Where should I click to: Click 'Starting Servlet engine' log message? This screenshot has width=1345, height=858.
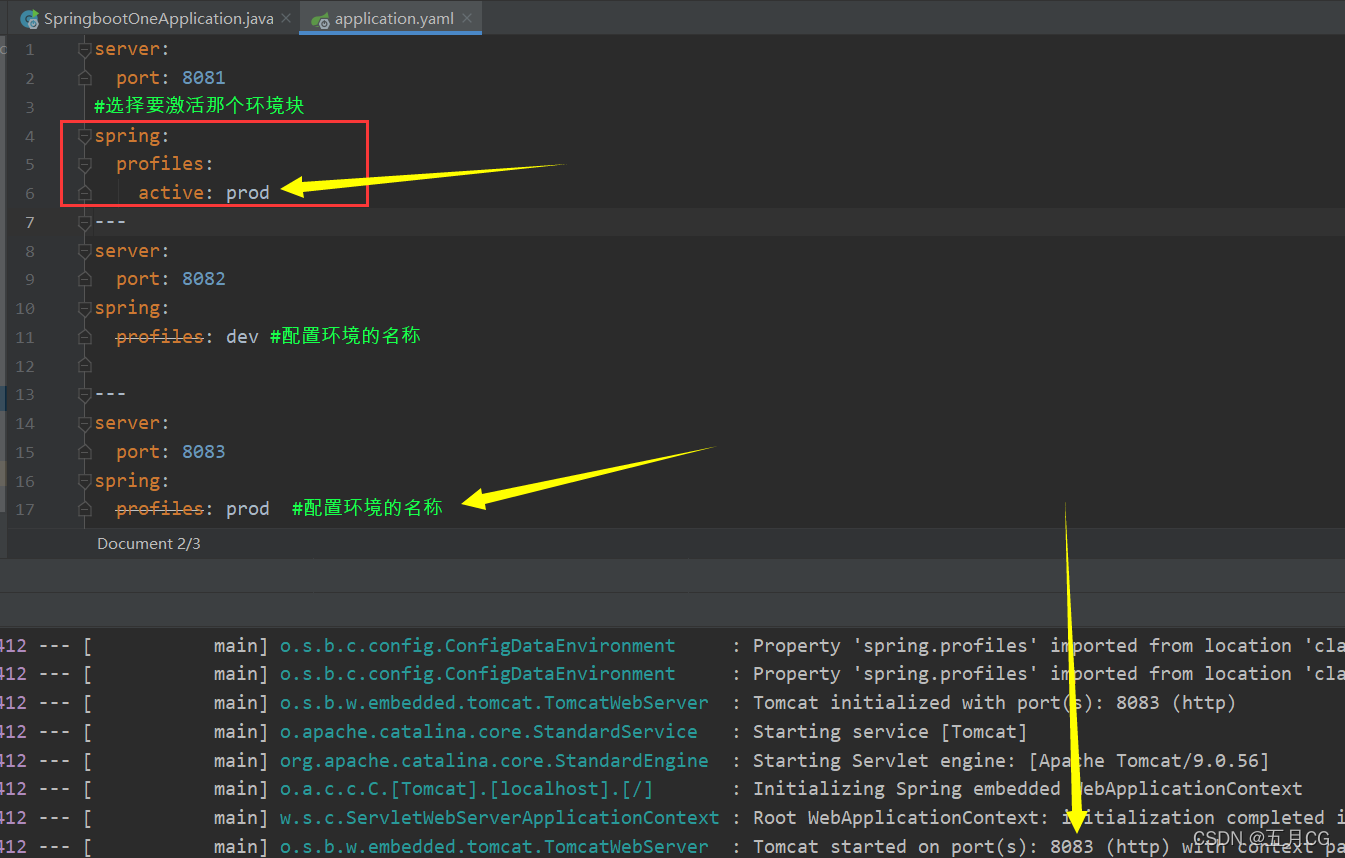[x=1010, y=761]
